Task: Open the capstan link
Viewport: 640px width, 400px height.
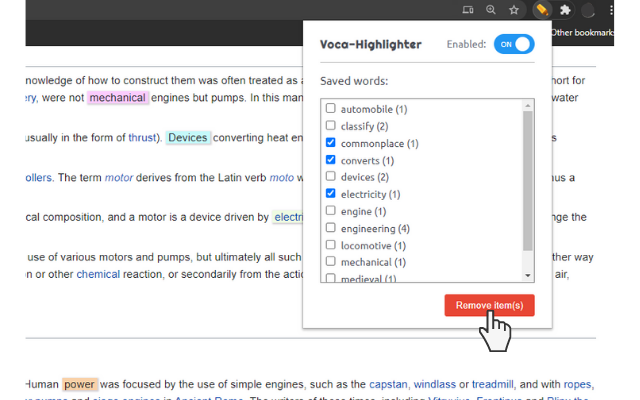Action: click(388, 384)
